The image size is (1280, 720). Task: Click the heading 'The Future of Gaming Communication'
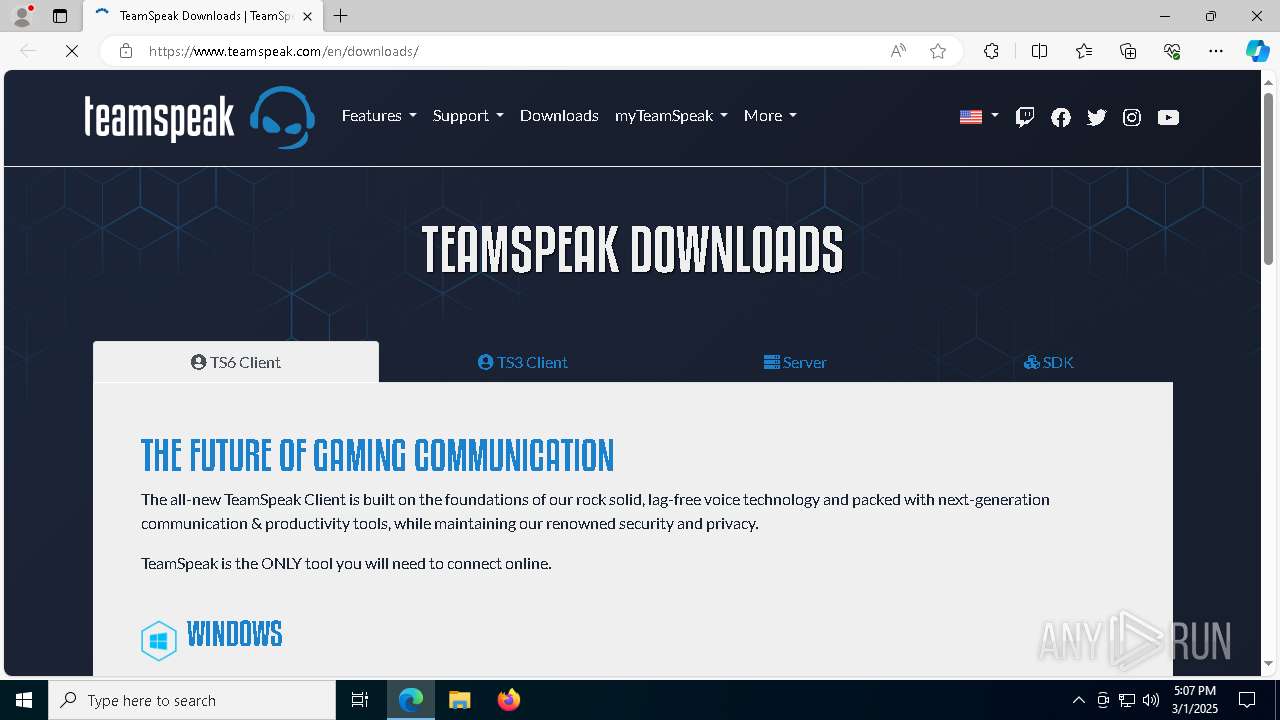pos(377,455)
